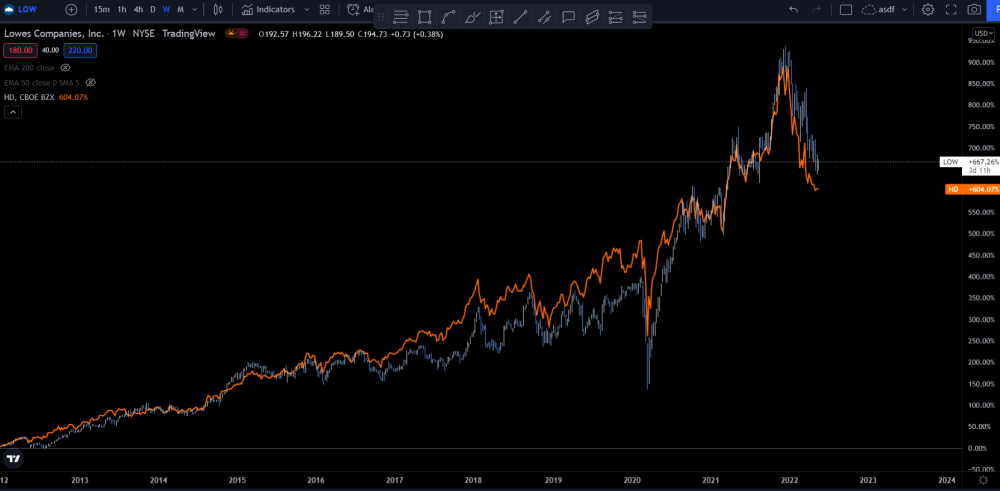This screenshot has width=1000, height=491.
Task: Click the TradingView TV logo
Action: (x=13, y=458)
